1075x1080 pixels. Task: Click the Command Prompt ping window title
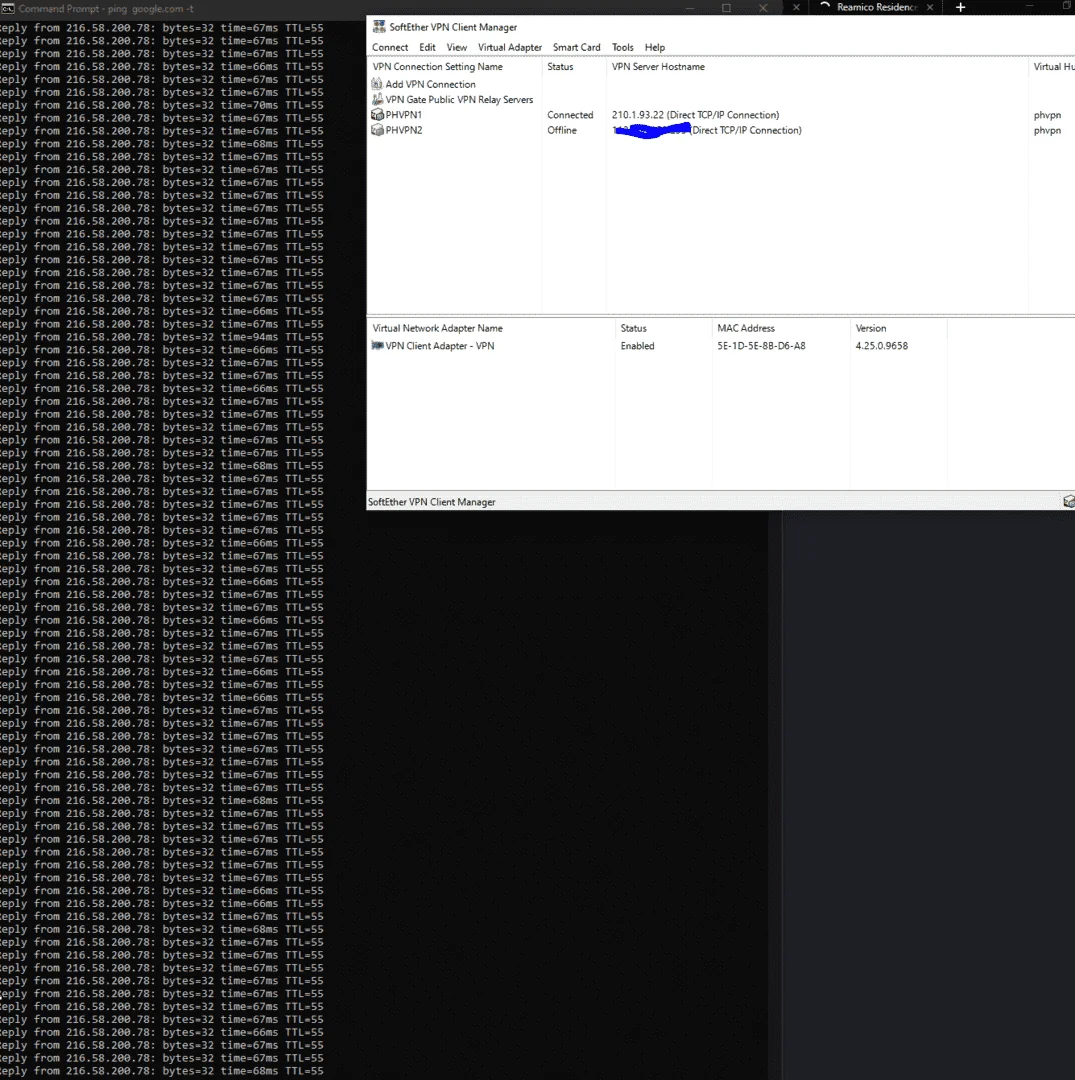105,9
